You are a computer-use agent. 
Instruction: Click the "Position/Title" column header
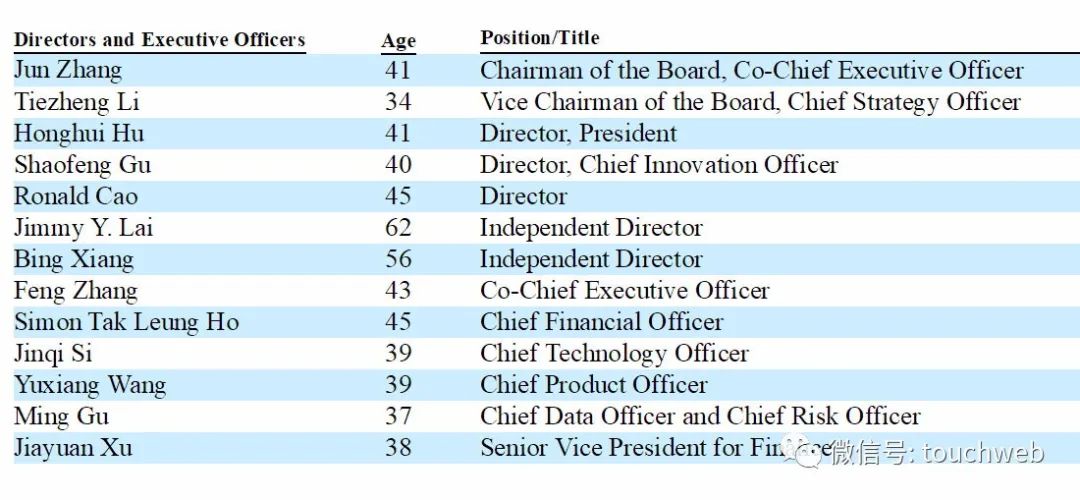pyautogui.click(x=540, y=38)
